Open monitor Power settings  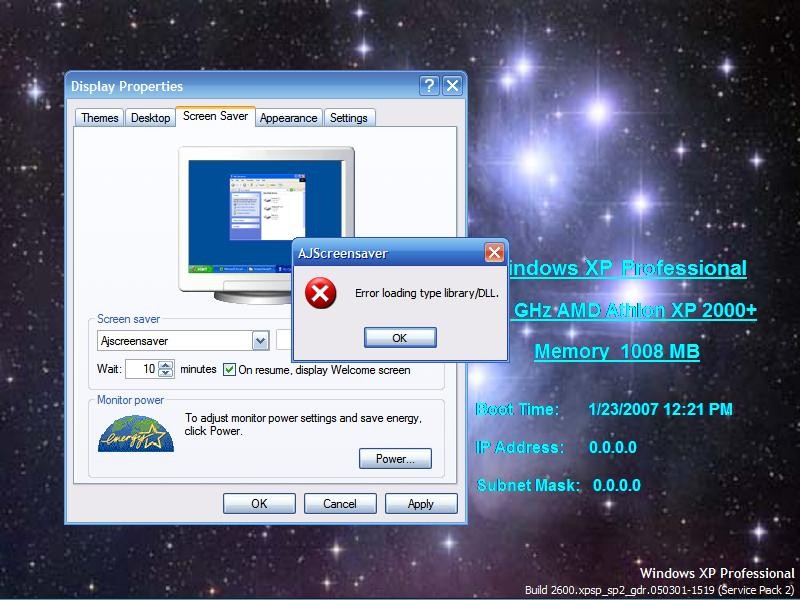coord(395,459)
